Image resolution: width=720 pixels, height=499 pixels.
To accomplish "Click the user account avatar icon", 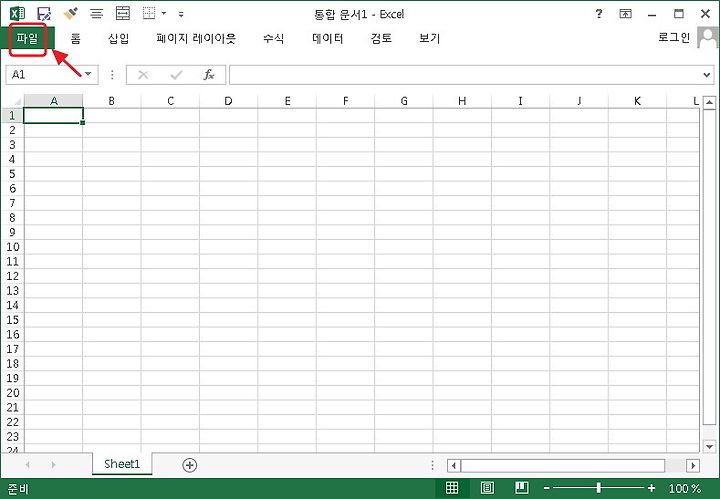I will point(708,37).
